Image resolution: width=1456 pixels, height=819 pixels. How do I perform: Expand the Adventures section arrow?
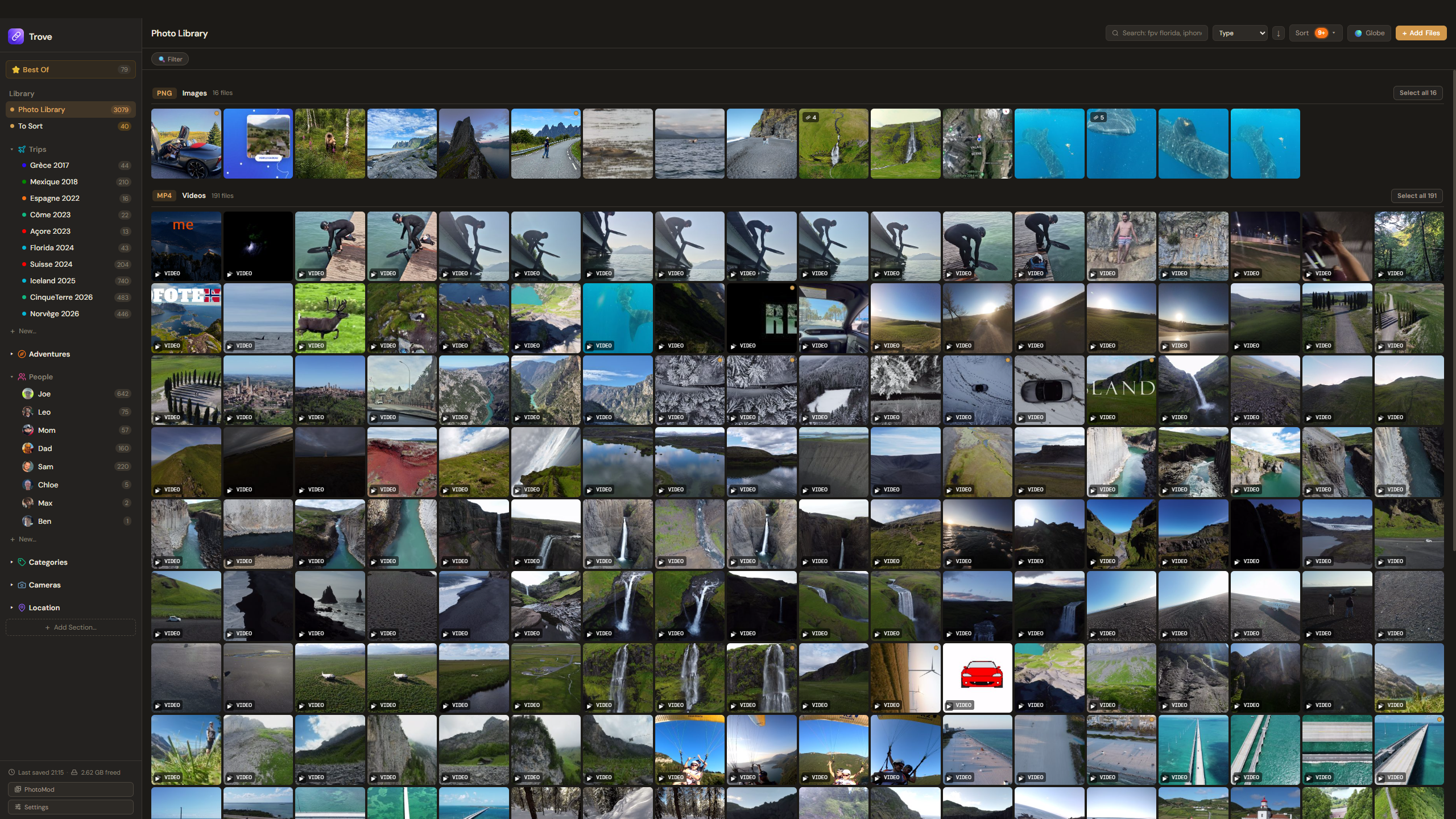11,354
